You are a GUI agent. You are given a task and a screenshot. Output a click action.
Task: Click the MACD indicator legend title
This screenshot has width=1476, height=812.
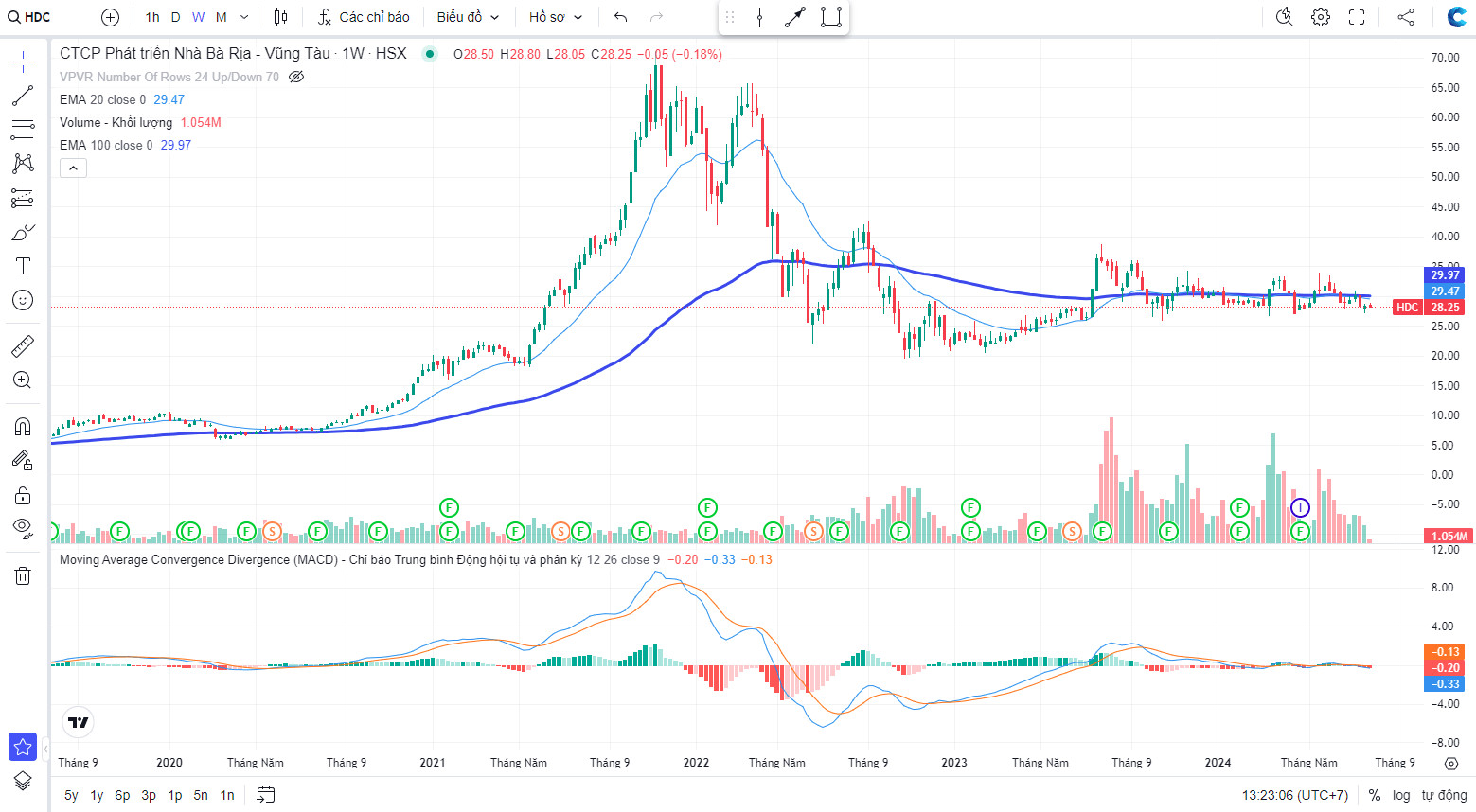(320, 559)
